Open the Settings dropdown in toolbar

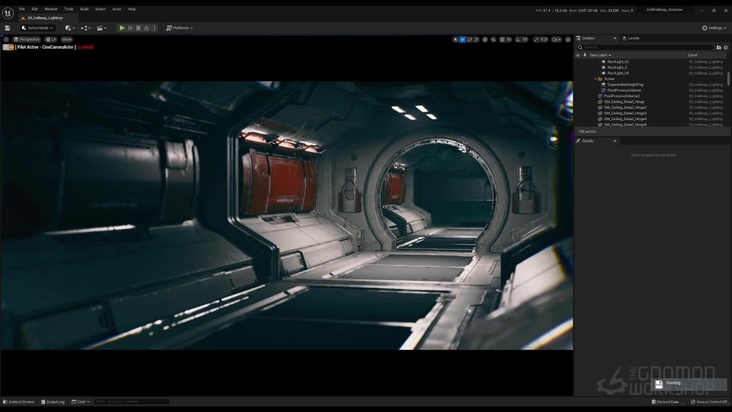click(714, 28)
